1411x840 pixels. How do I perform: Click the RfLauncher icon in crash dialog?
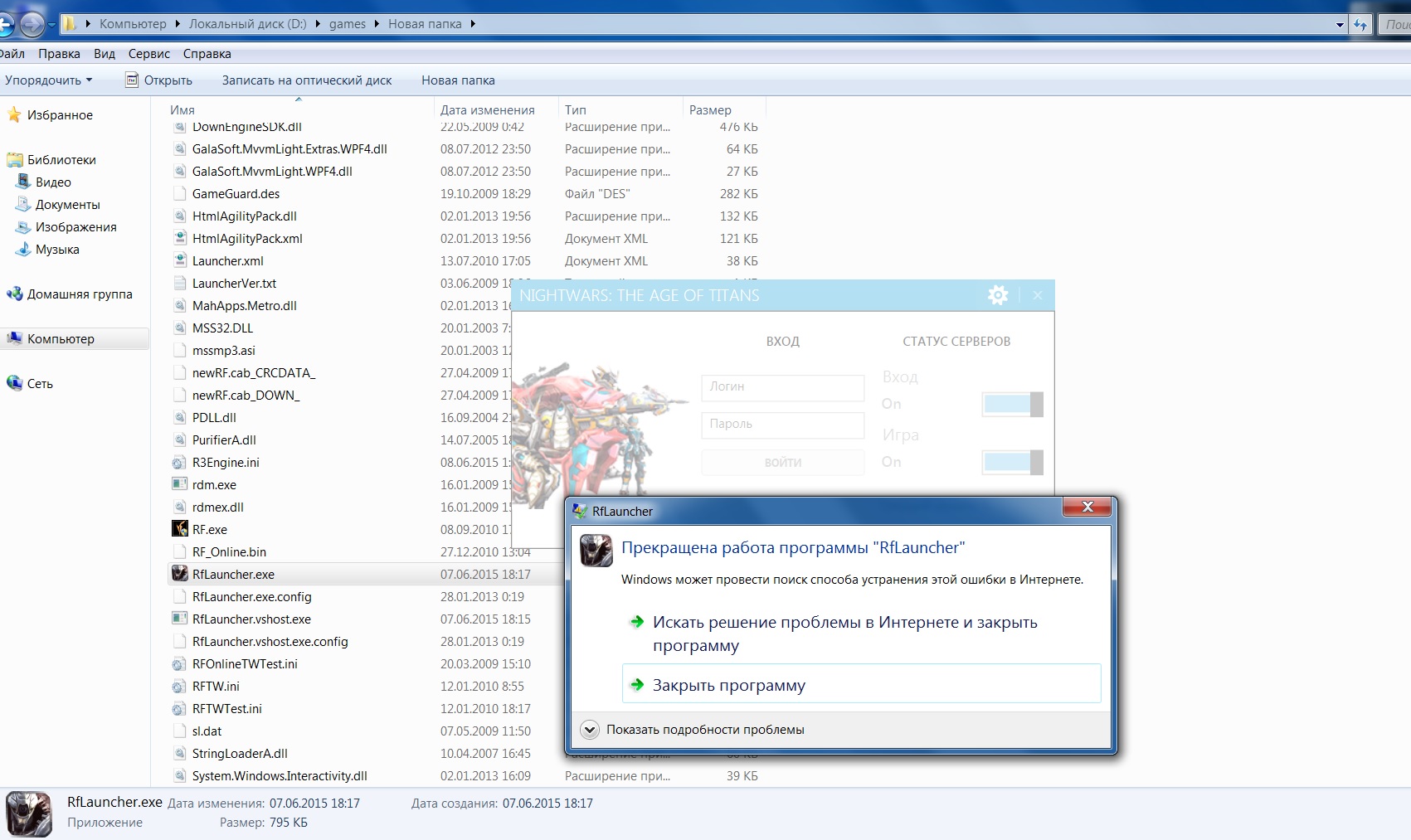click(596, 551)
